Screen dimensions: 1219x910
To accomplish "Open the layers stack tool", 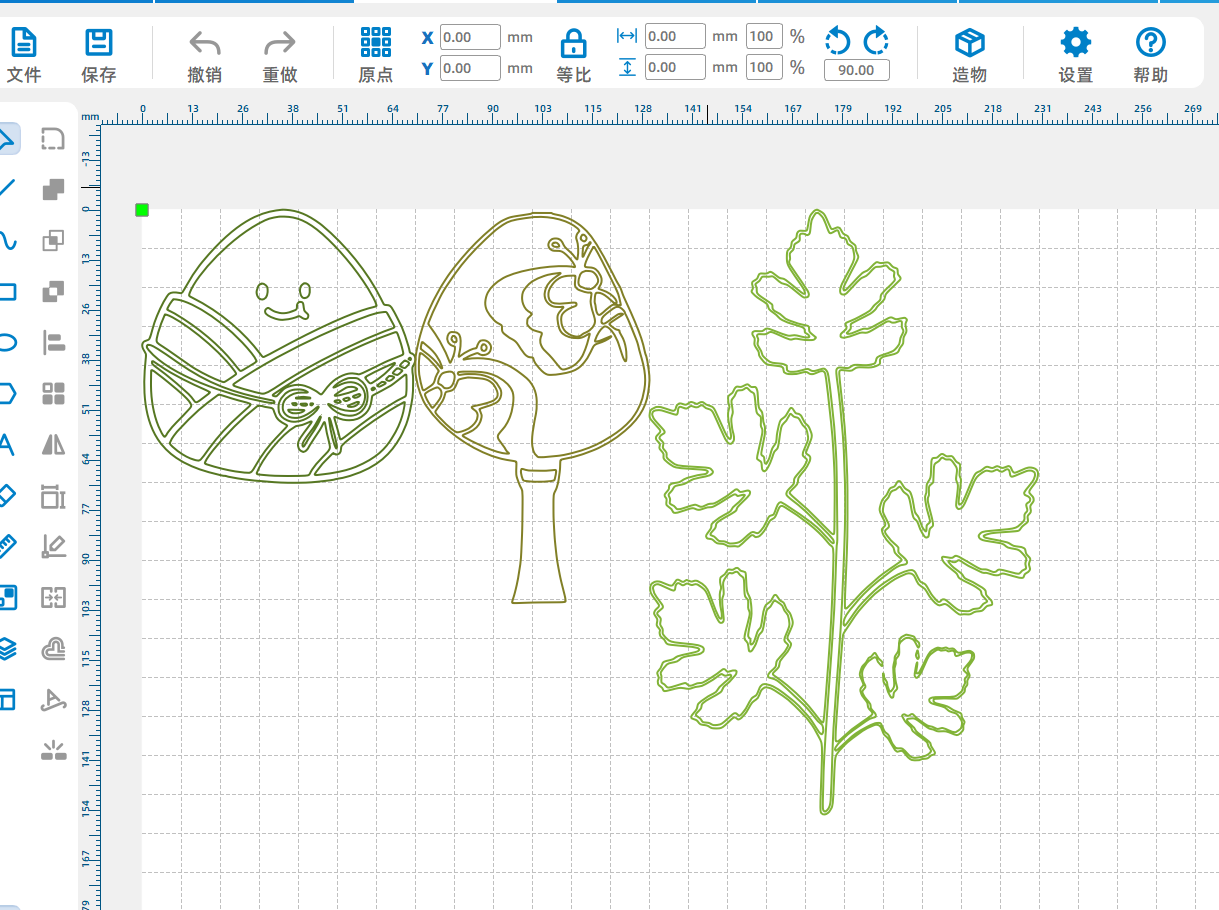I will (x=7, y=649).
